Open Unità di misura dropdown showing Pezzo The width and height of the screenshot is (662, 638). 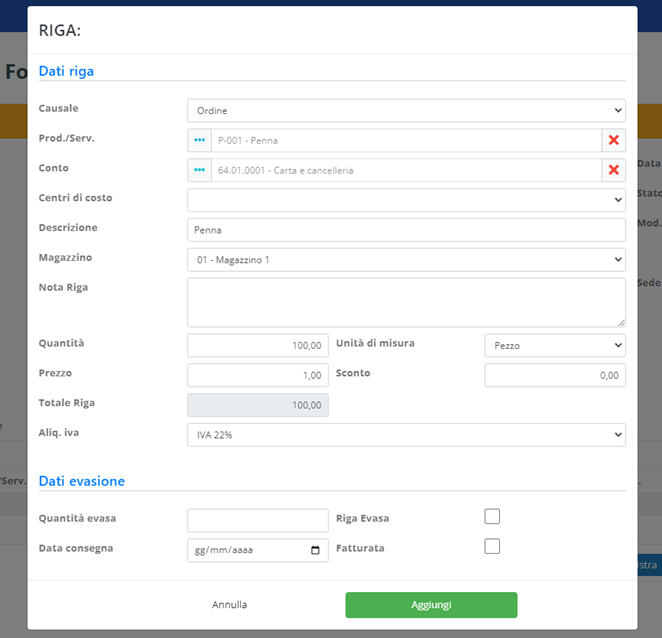pos(555,346)
